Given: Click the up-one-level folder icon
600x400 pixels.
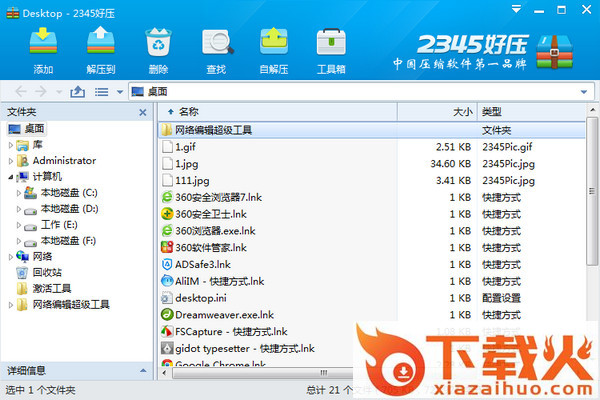Looking at the screenshot, I should pos(78,91).
